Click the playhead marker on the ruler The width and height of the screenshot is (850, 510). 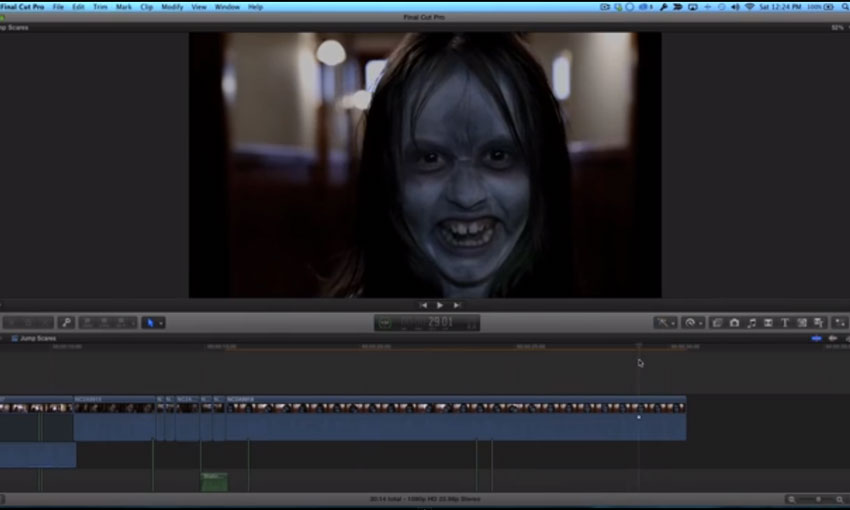pyautogui.click(x=639, y=345)
